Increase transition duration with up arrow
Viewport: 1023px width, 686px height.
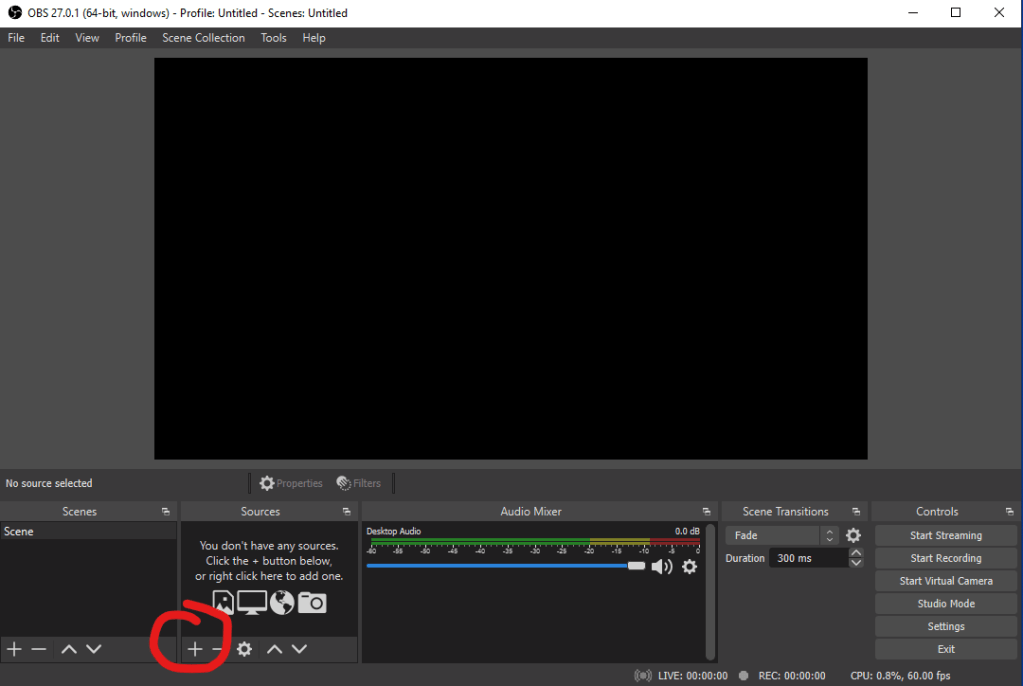(856, 553)
